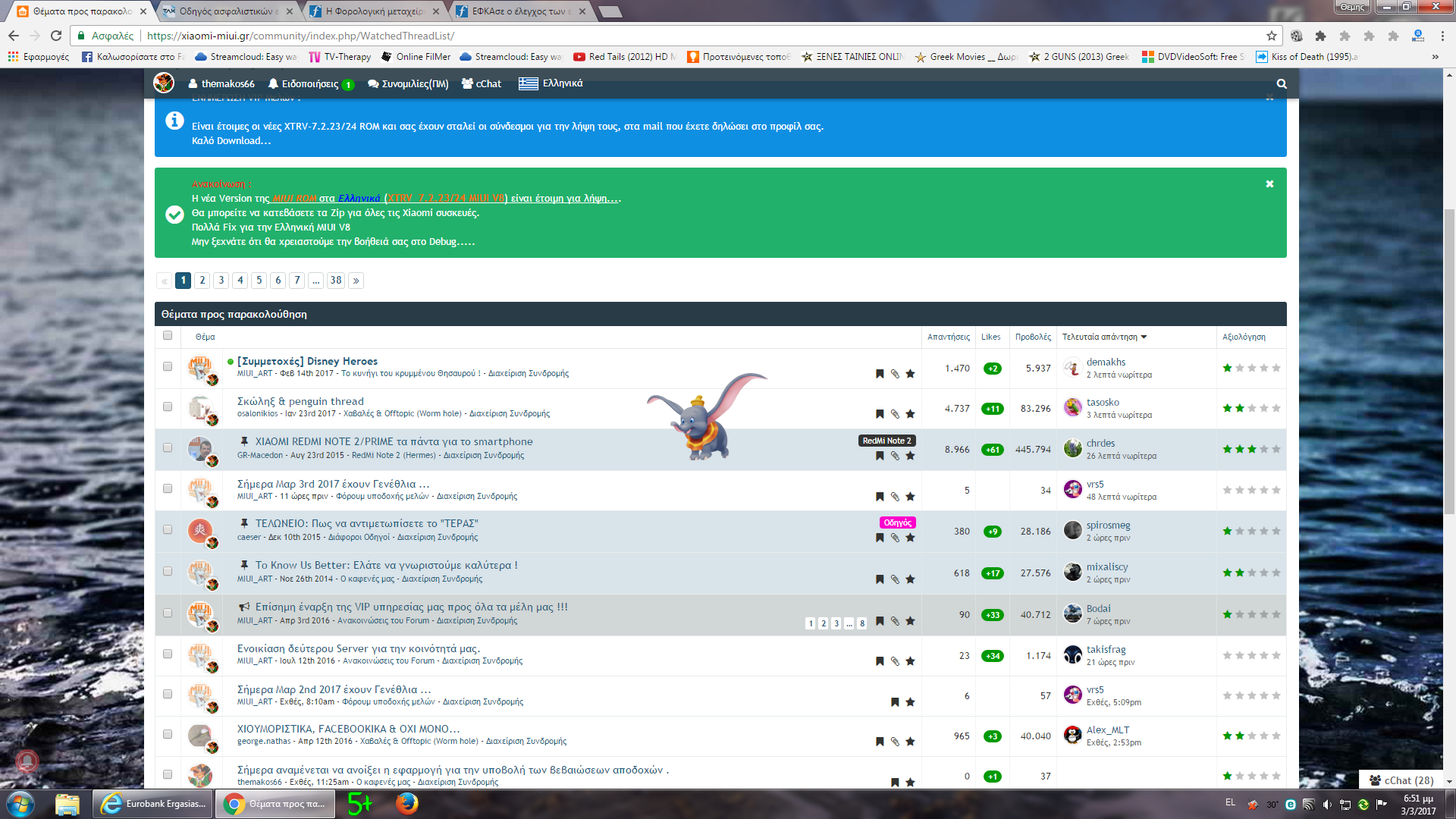
Task: Check the box beside Disney Heroes thread
Action: click(x=168, y=366)
